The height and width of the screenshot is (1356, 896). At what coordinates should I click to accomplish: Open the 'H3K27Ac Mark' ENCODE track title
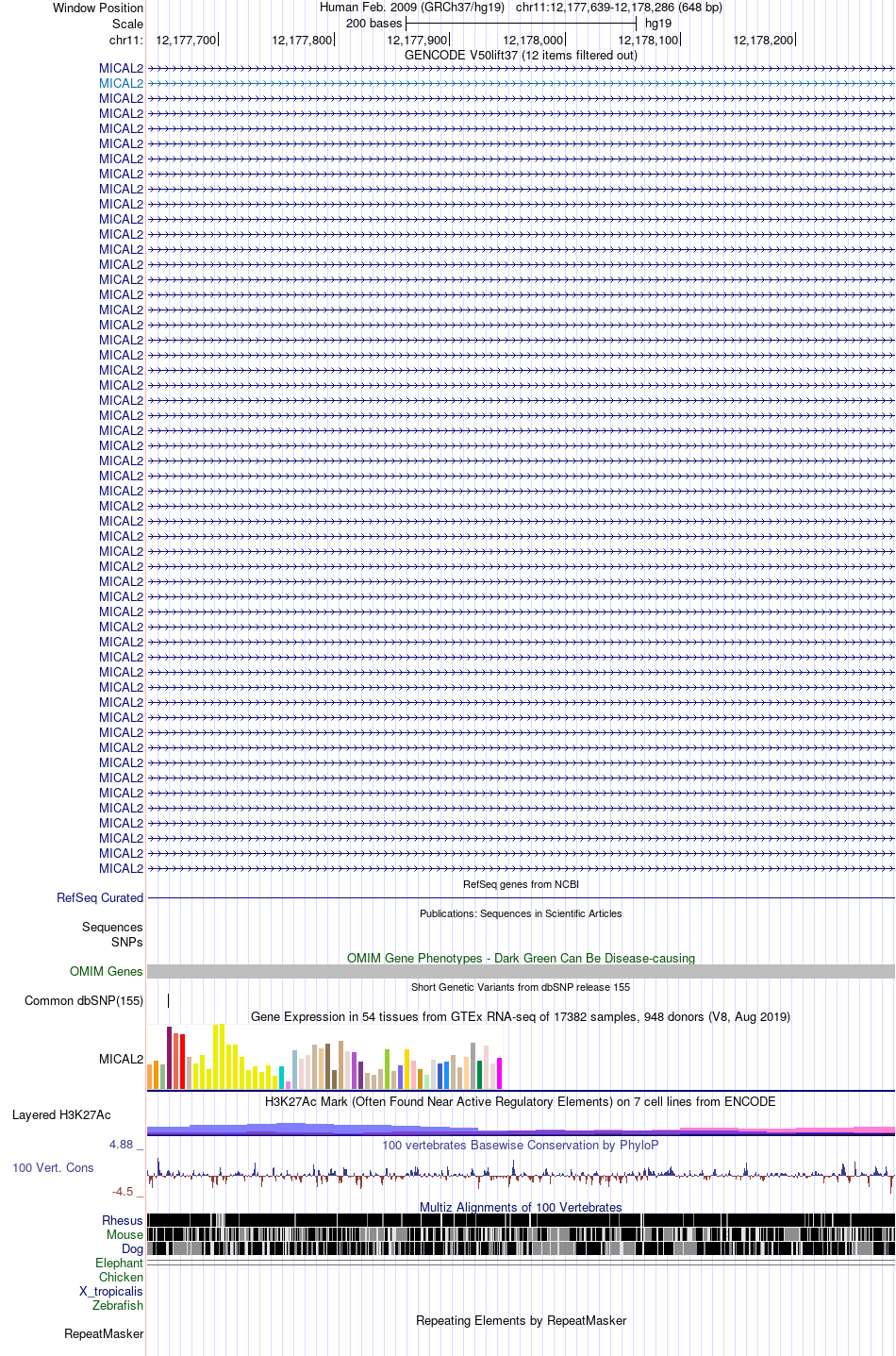(521, 1101)
